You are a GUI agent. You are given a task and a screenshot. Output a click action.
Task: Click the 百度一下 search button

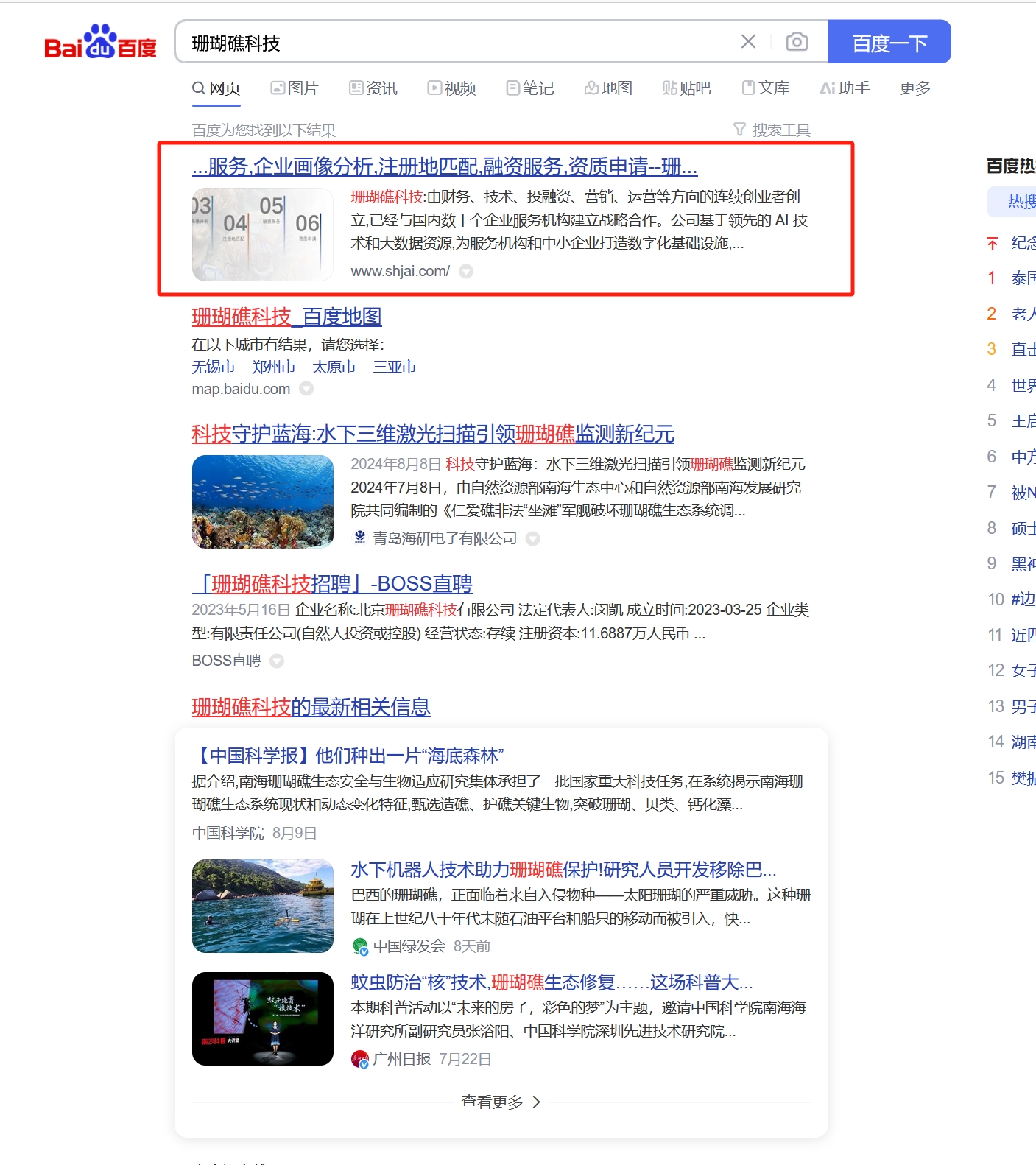coord(889,42)
